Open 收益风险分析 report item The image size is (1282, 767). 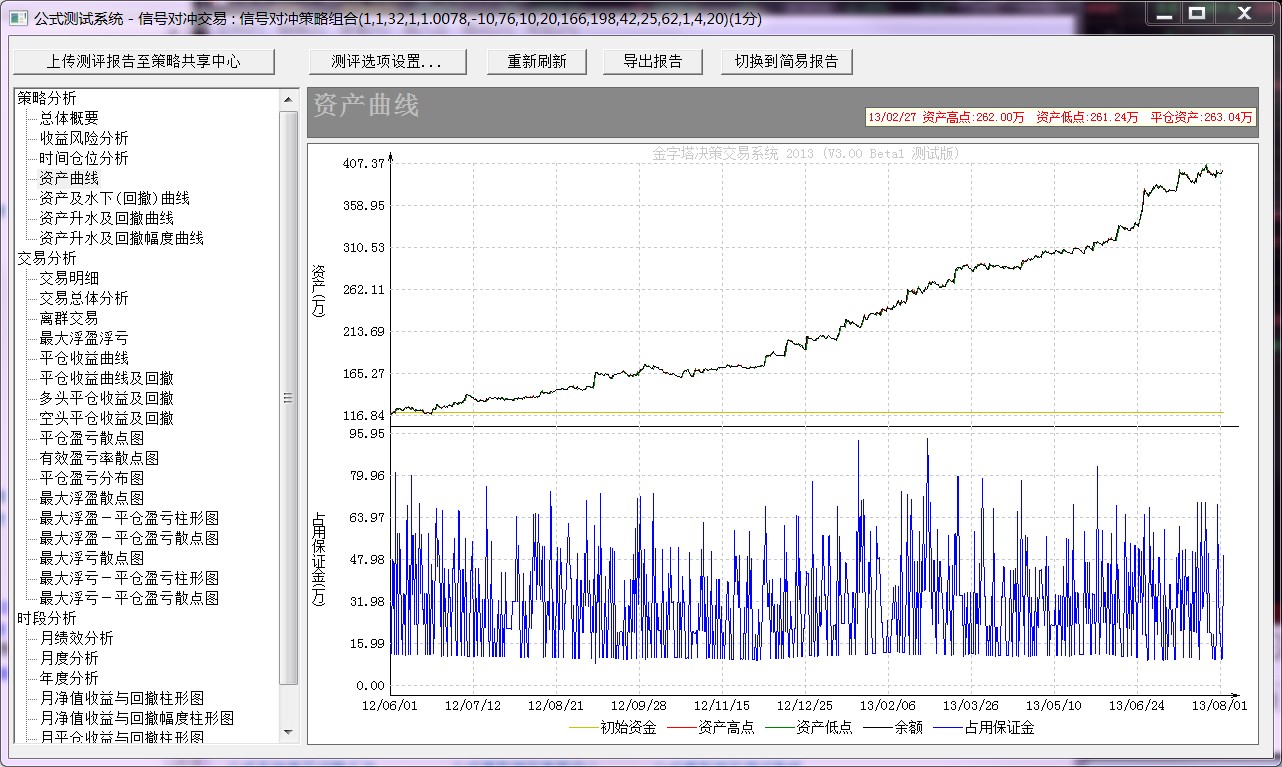point(84,138)
